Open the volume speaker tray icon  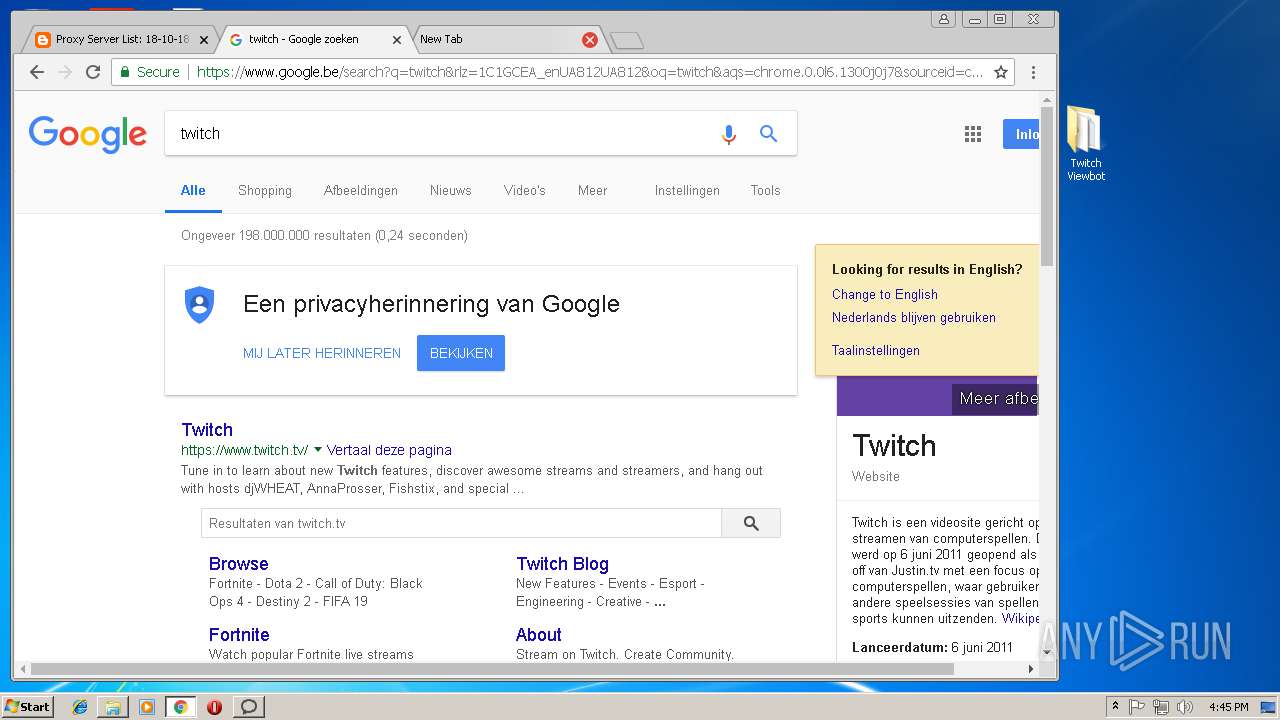point(1184,706)
